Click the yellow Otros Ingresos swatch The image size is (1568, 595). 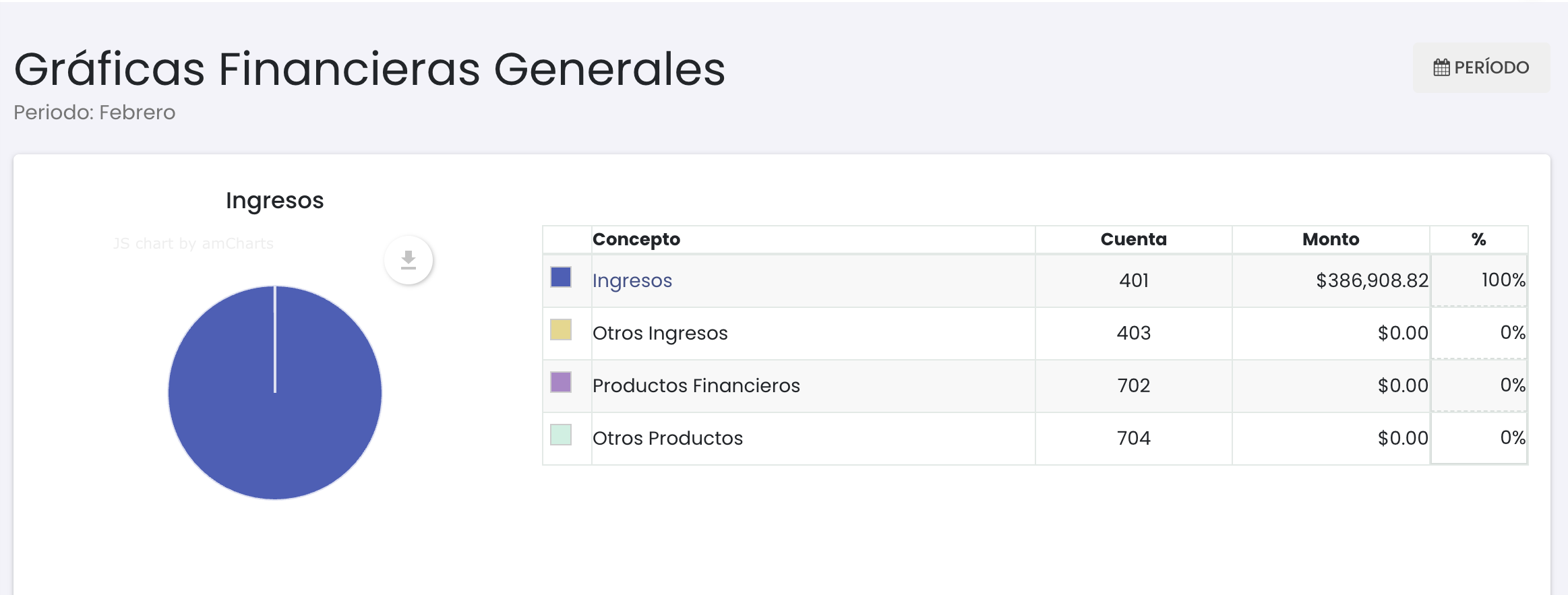pyautogui.click(x=561, y=330)
